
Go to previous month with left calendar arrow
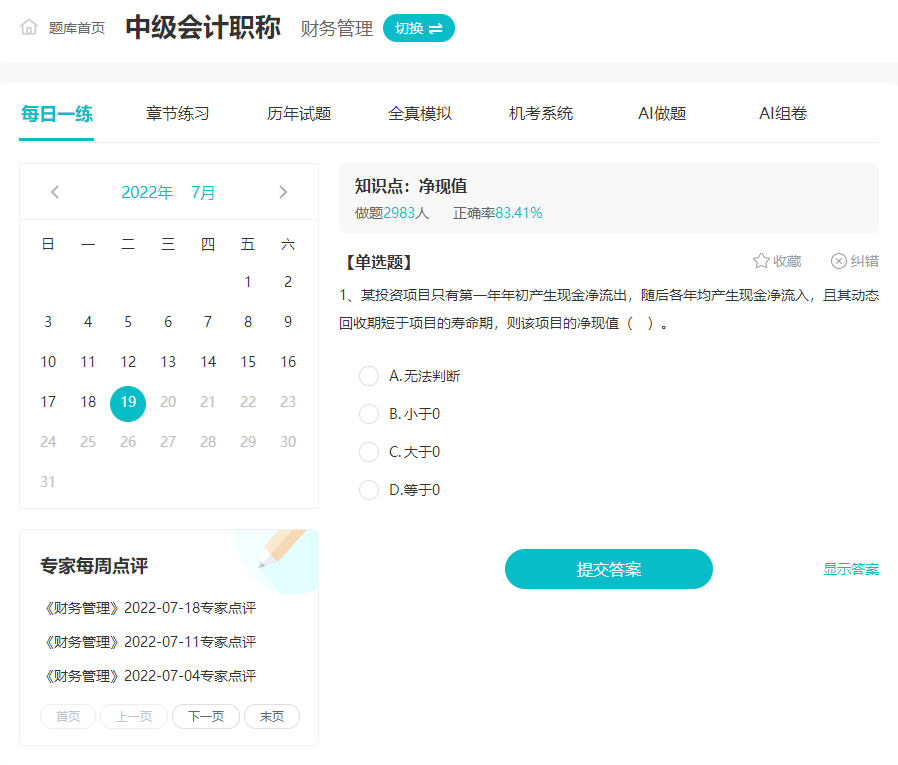pyautogui.click(x=54, y=192)
